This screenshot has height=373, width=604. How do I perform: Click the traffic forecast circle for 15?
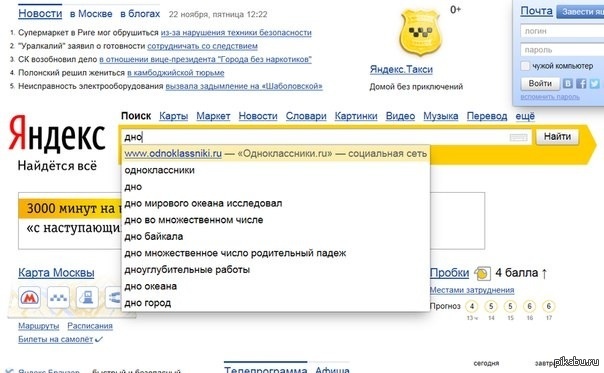coord(510,306)
